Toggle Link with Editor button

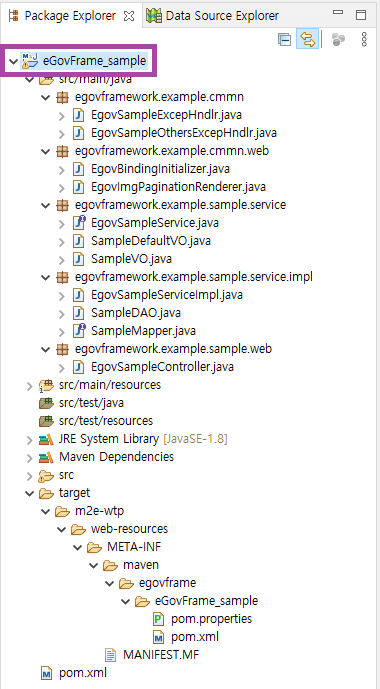[308, 40]
